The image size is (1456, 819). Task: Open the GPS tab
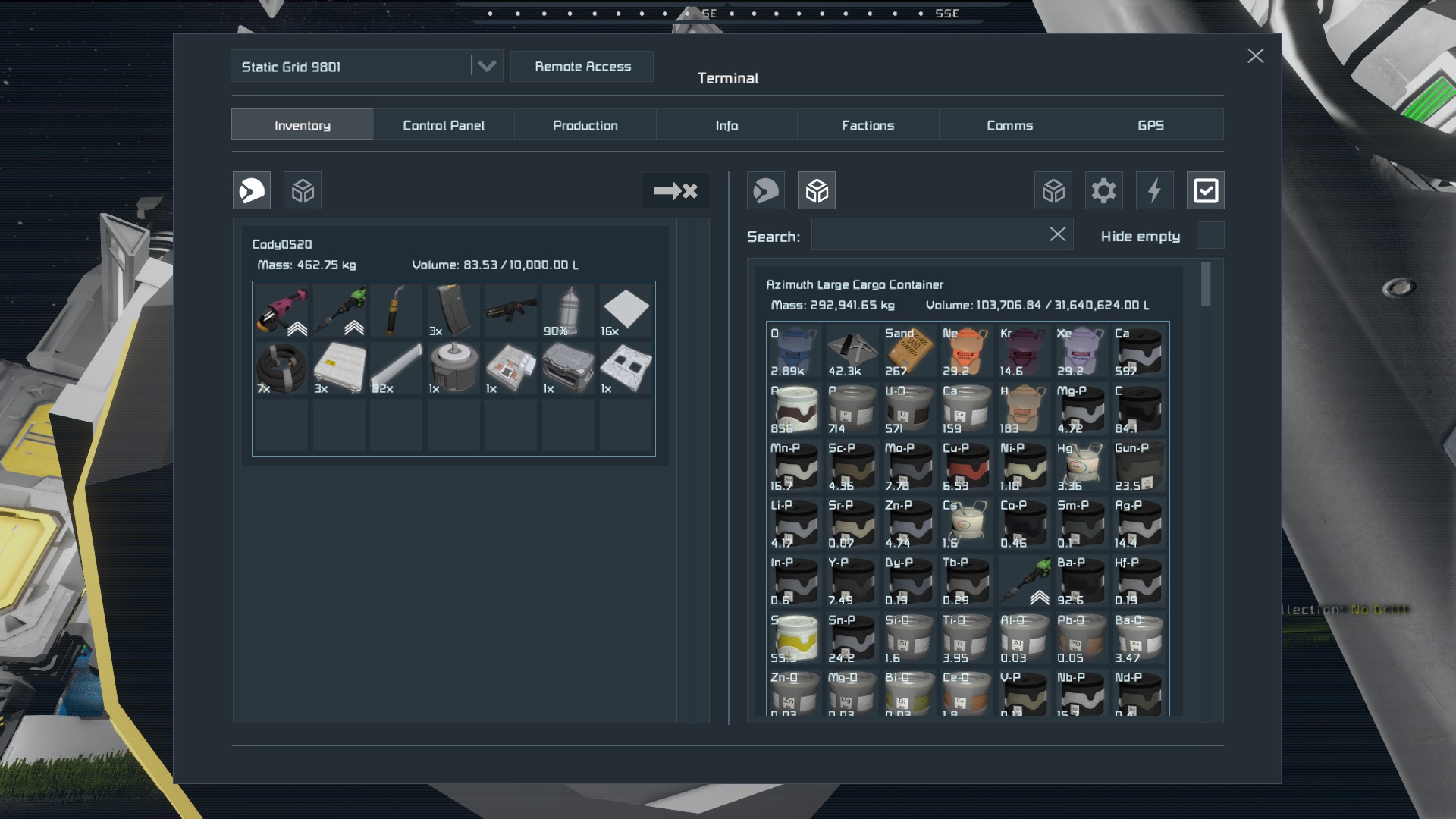(x=1152, y=125)
